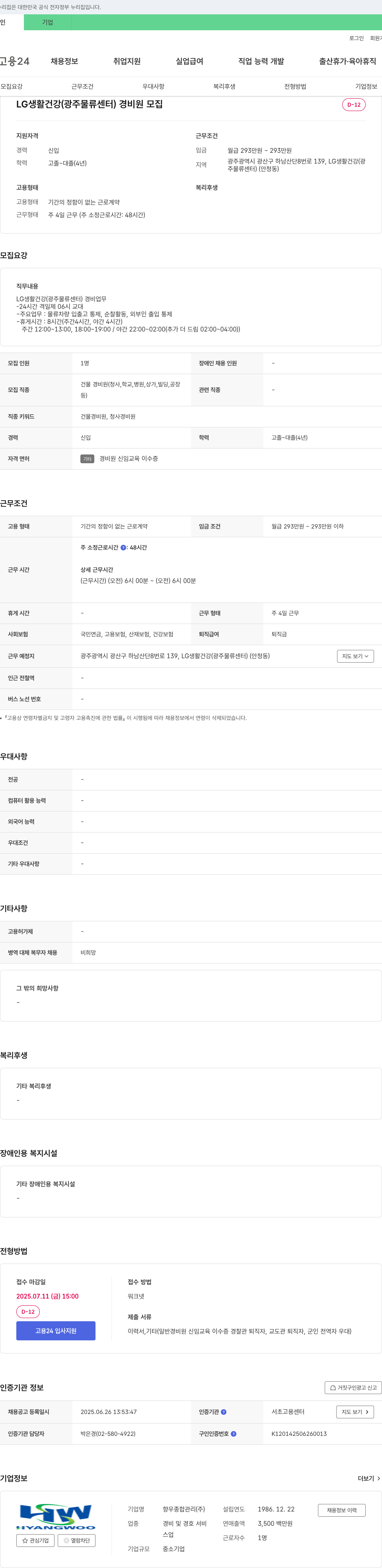Select wage value '월급 293만원 ~ 293만원 이하'
The width and height of the screenshot is (382, 1568).
tap(308, 527)
